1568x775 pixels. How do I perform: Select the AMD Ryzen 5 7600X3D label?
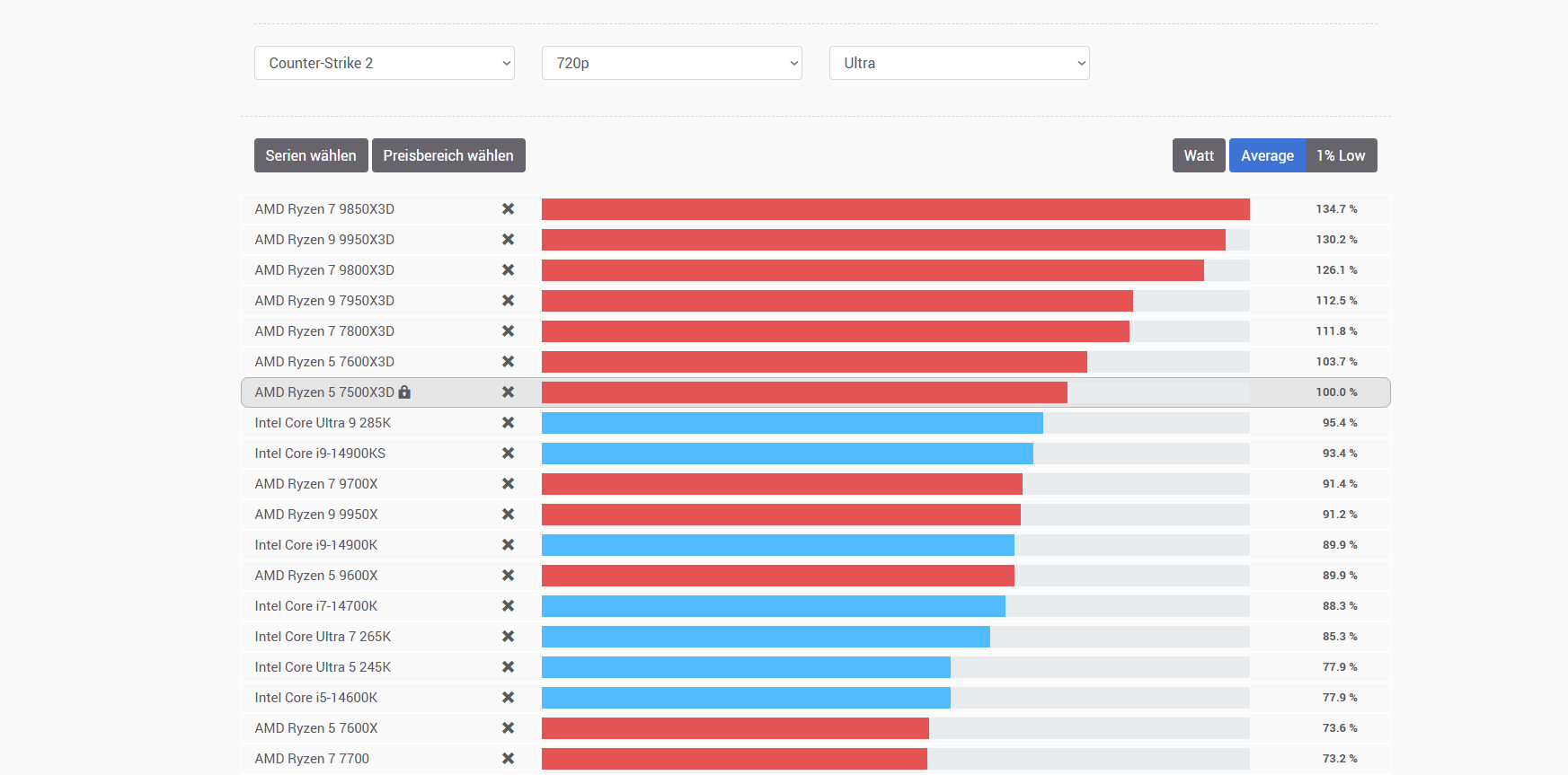click(324, 362)
